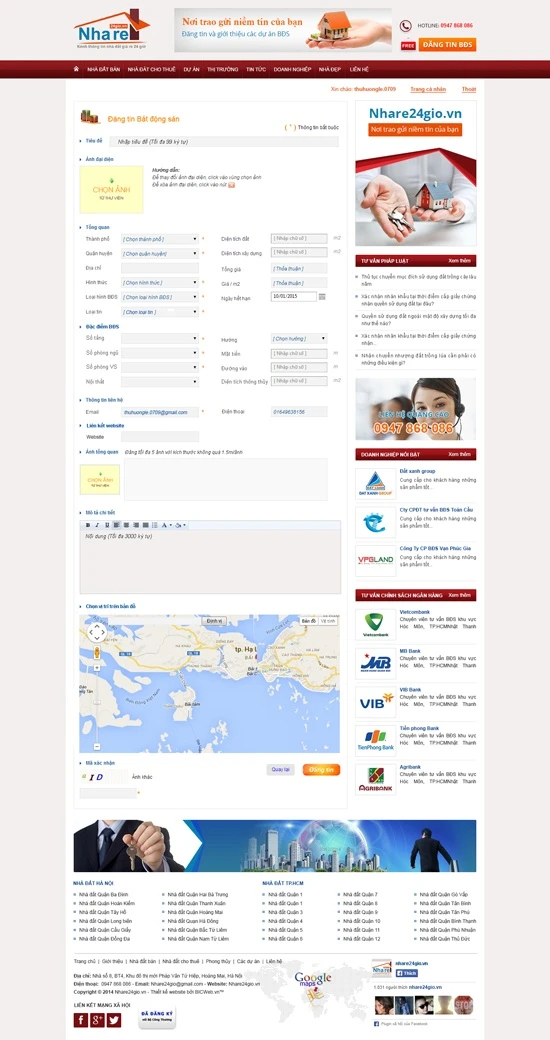
Task: Open DỰ ÁN menu item
Action: pyautogui.click(x=192, y=69)
